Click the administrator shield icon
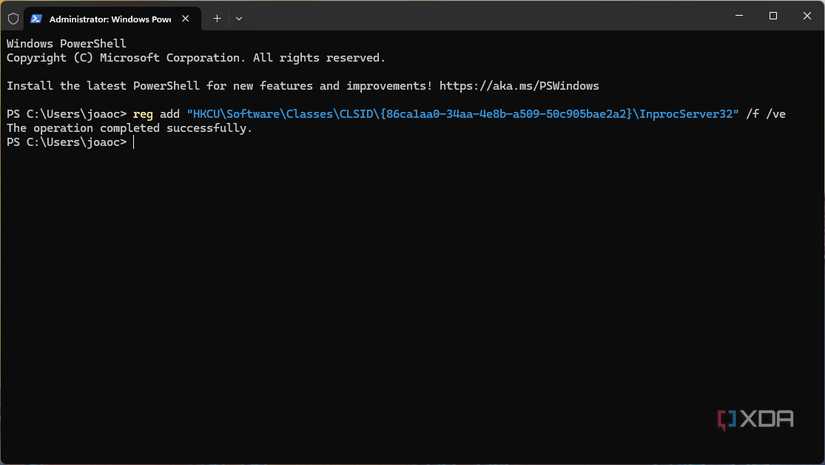Image resolution: width=825 pixels, height=465 pixels. pos(13,18)
